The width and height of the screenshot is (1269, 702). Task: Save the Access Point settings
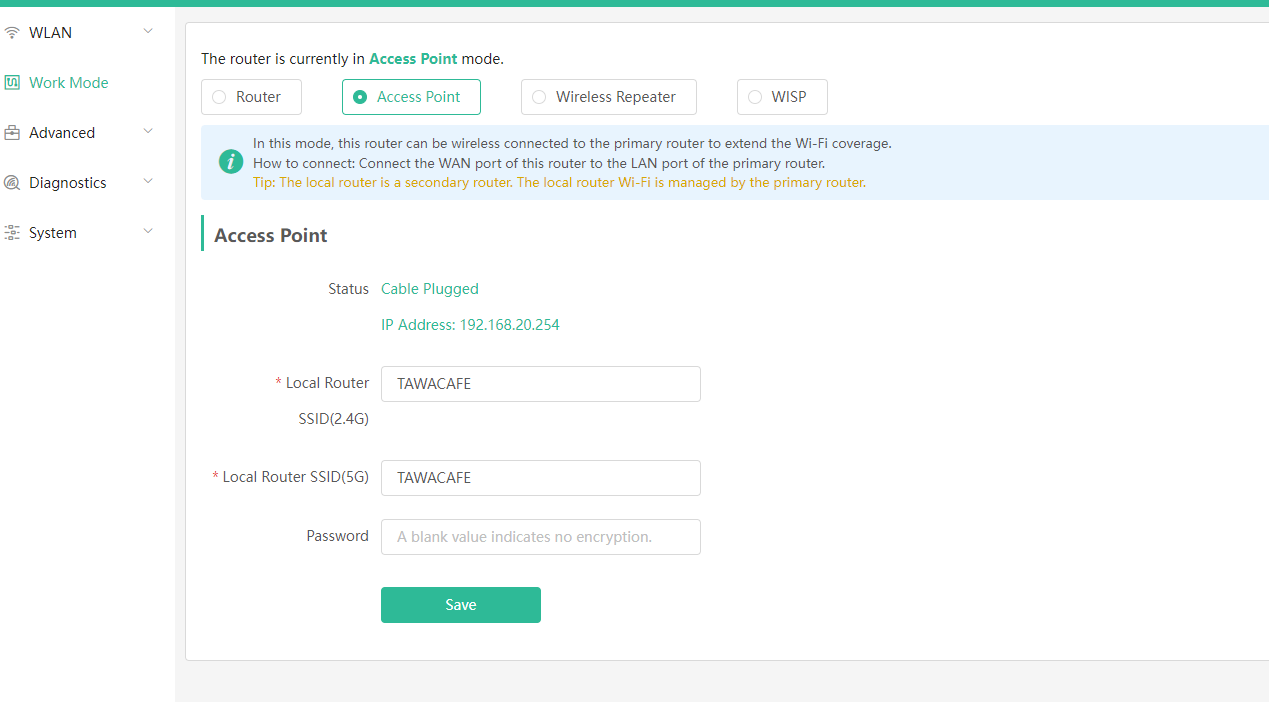pyautogui.click(x=461, y=605)
